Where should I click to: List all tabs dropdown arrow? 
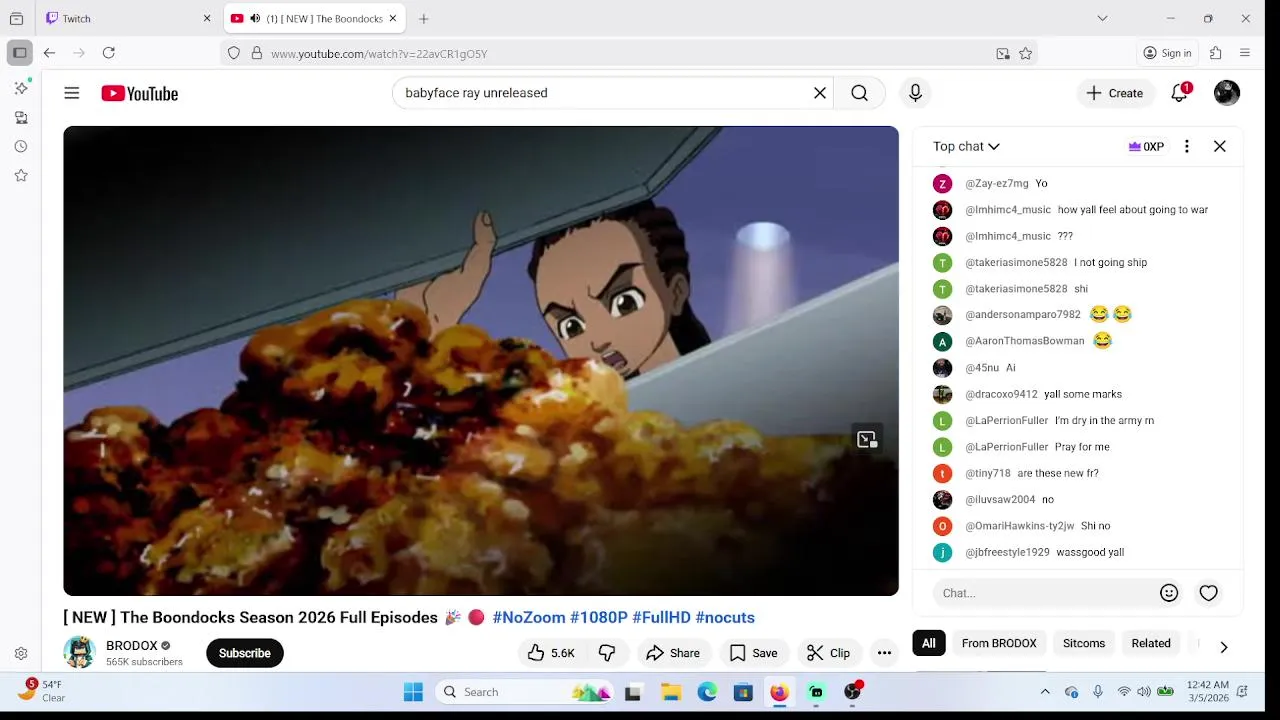pos(1102,18)
